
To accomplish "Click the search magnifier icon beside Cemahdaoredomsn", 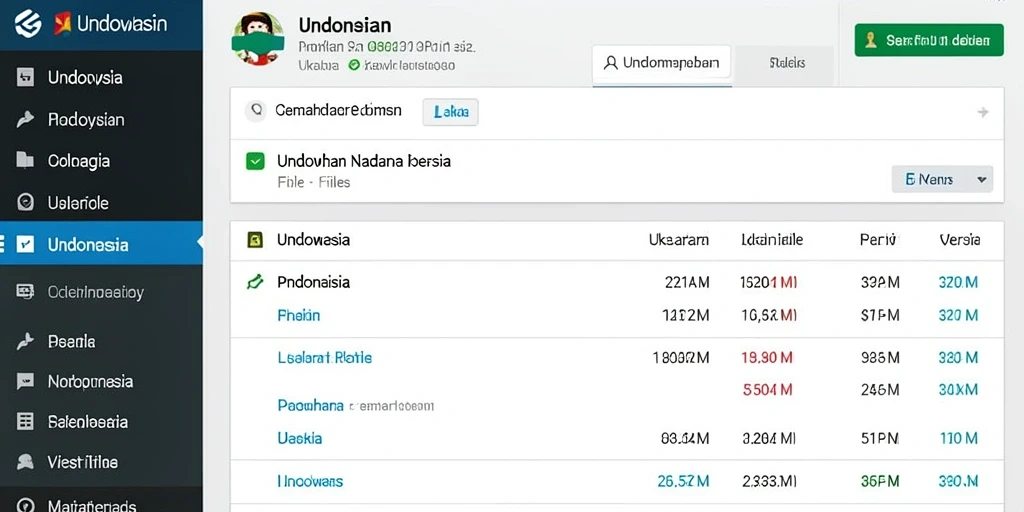I will pos(255,110).
